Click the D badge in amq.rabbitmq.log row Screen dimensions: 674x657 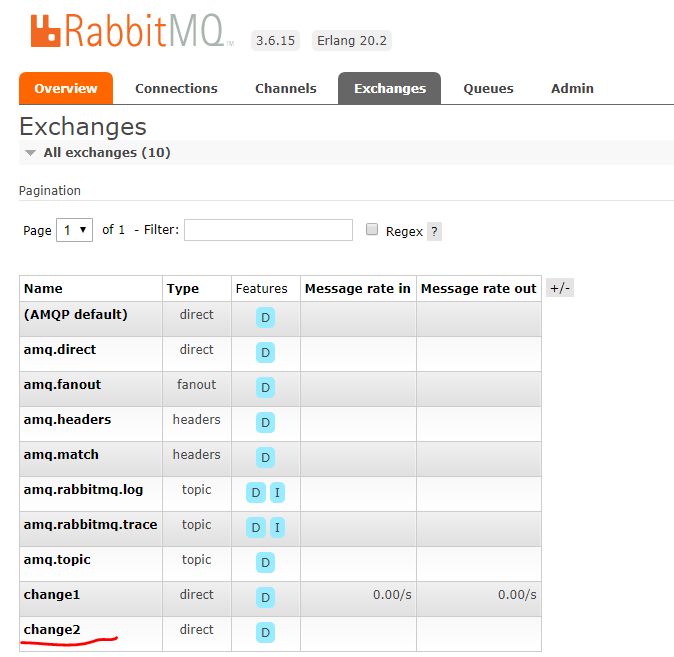click(256, 493)
